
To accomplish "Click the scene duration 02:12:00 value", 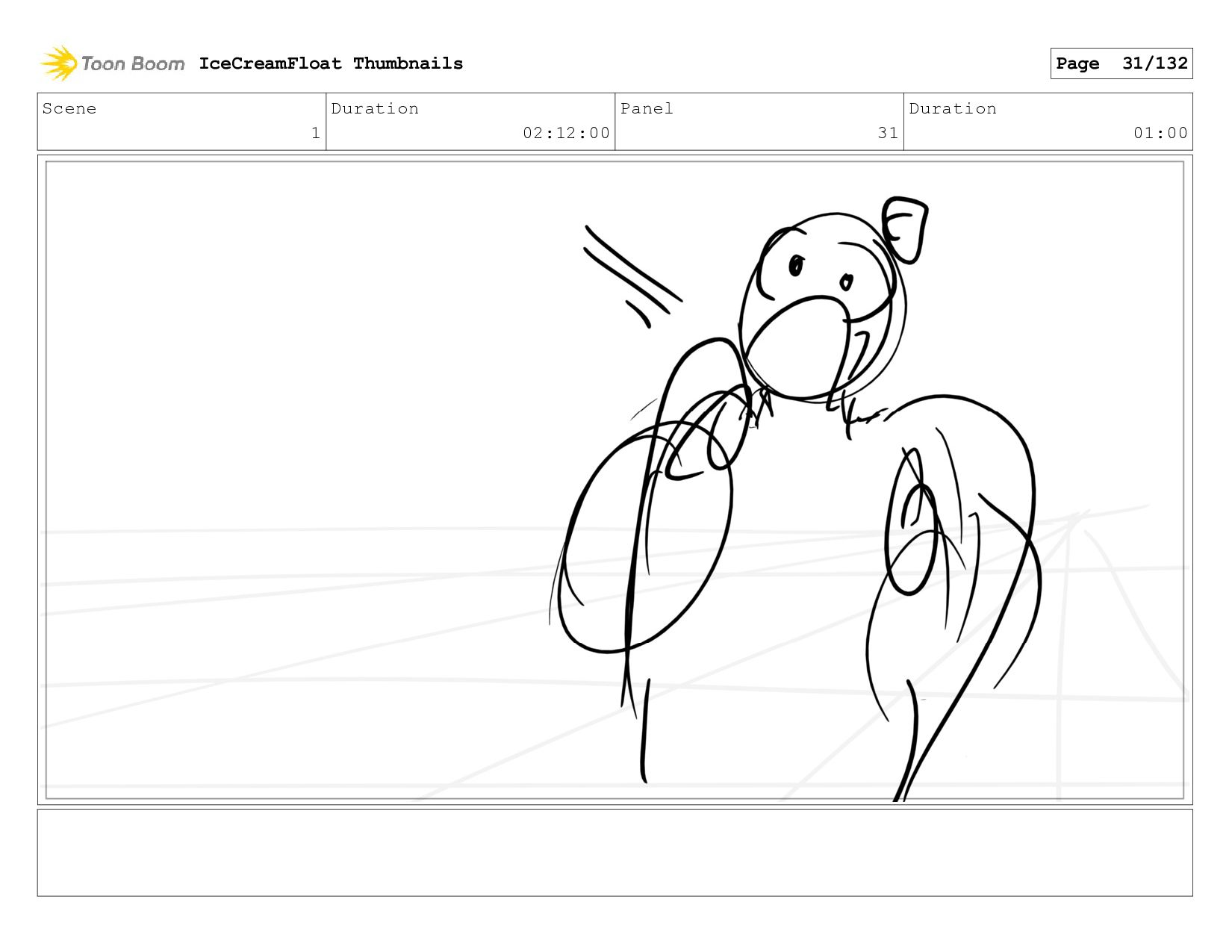I will coord(566,133).
